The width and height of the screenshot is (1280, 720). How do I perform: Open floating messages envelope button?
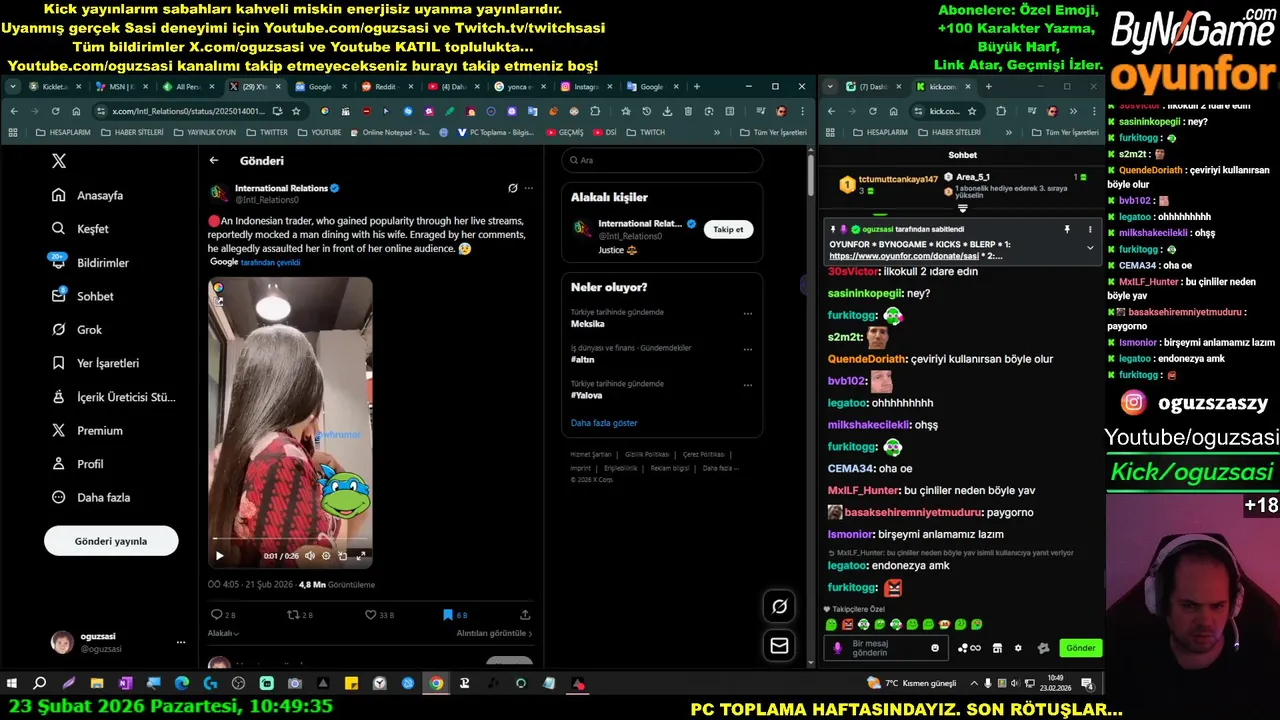click(779, 646)
